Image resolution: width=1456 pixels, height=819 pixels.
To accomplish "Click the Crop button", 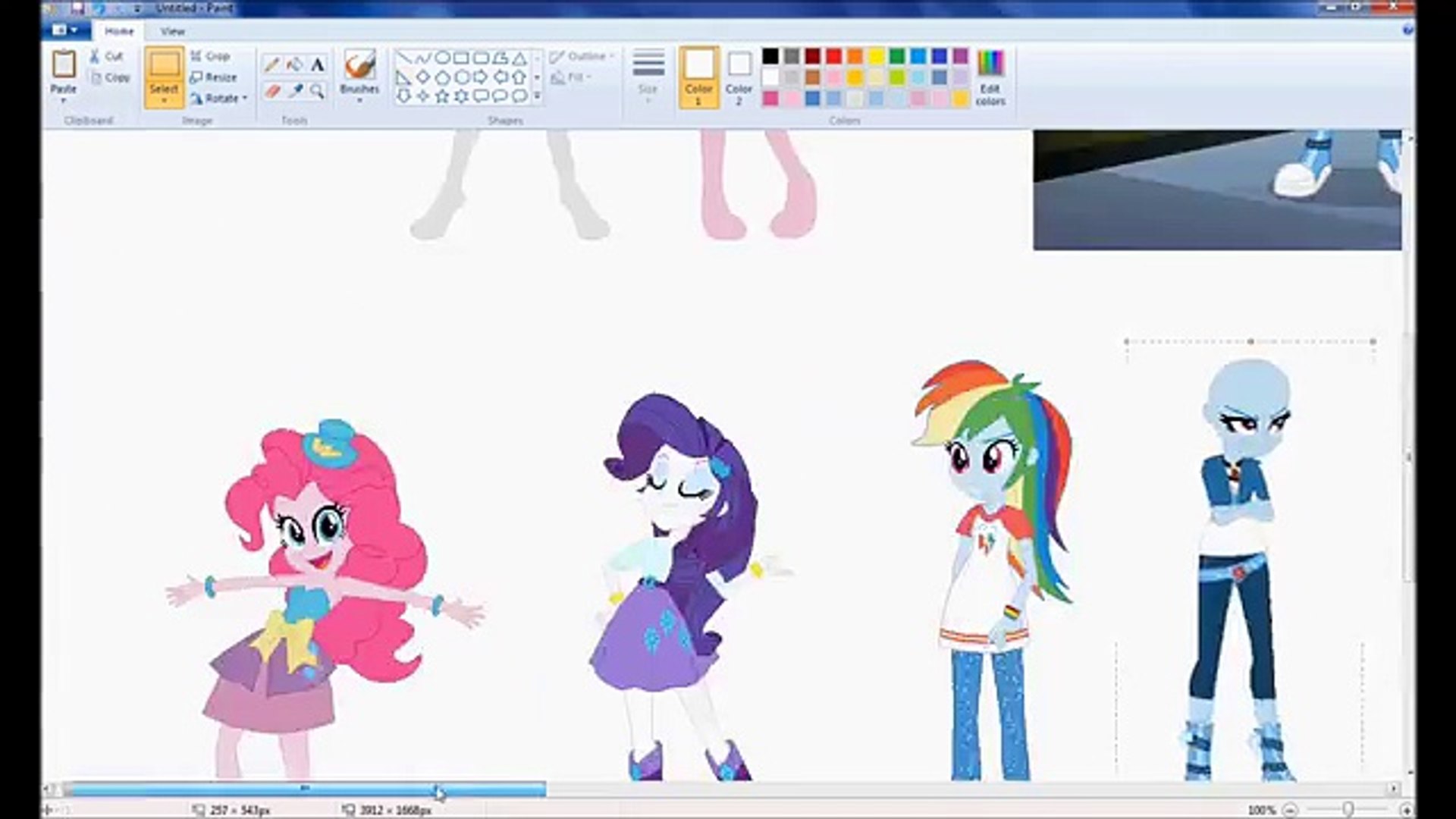I will click(x=210, y=56).
